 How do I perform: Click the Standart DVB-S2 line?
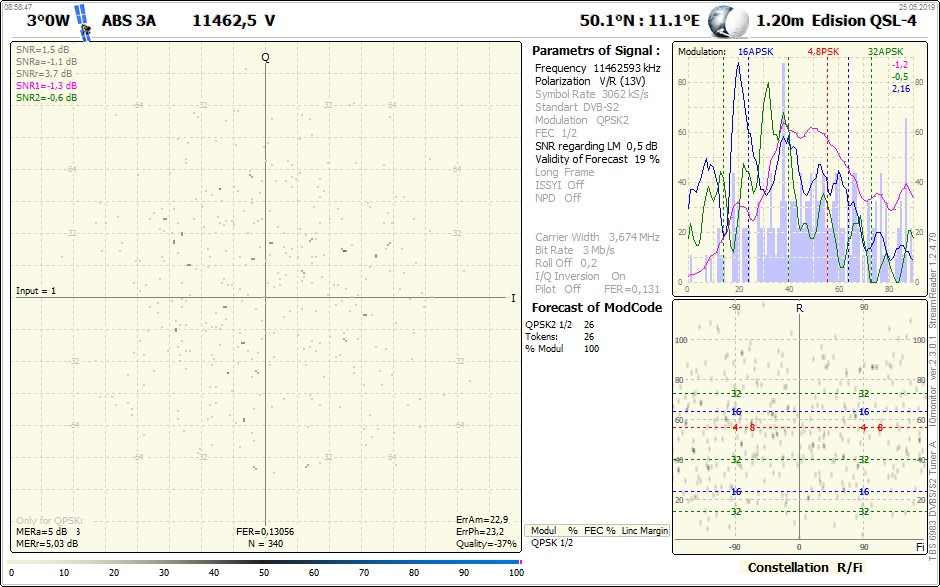pos(577,107)
